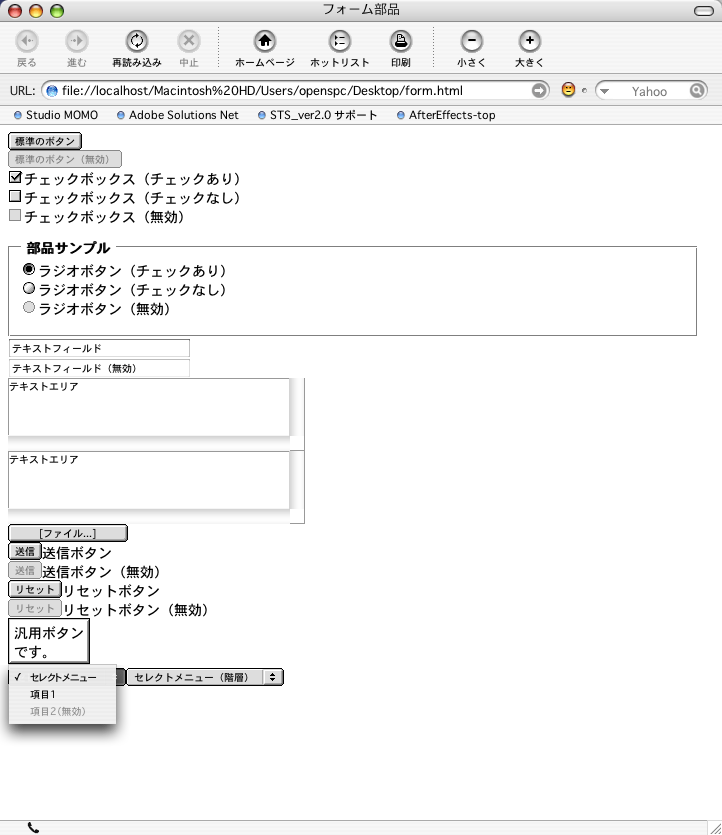Click the go arrow in URL bar
This screenshot has height=835, width=722.
point(539,91)
